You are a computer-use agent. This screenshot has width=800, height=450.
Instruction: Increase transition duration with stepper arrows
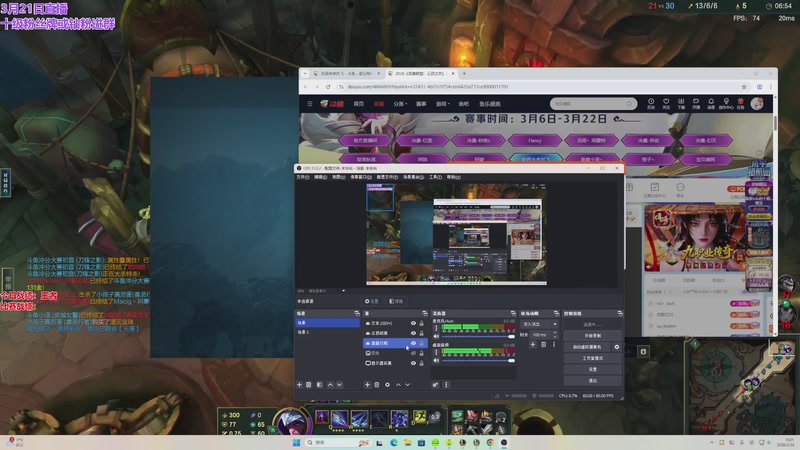tap(555, 335)
